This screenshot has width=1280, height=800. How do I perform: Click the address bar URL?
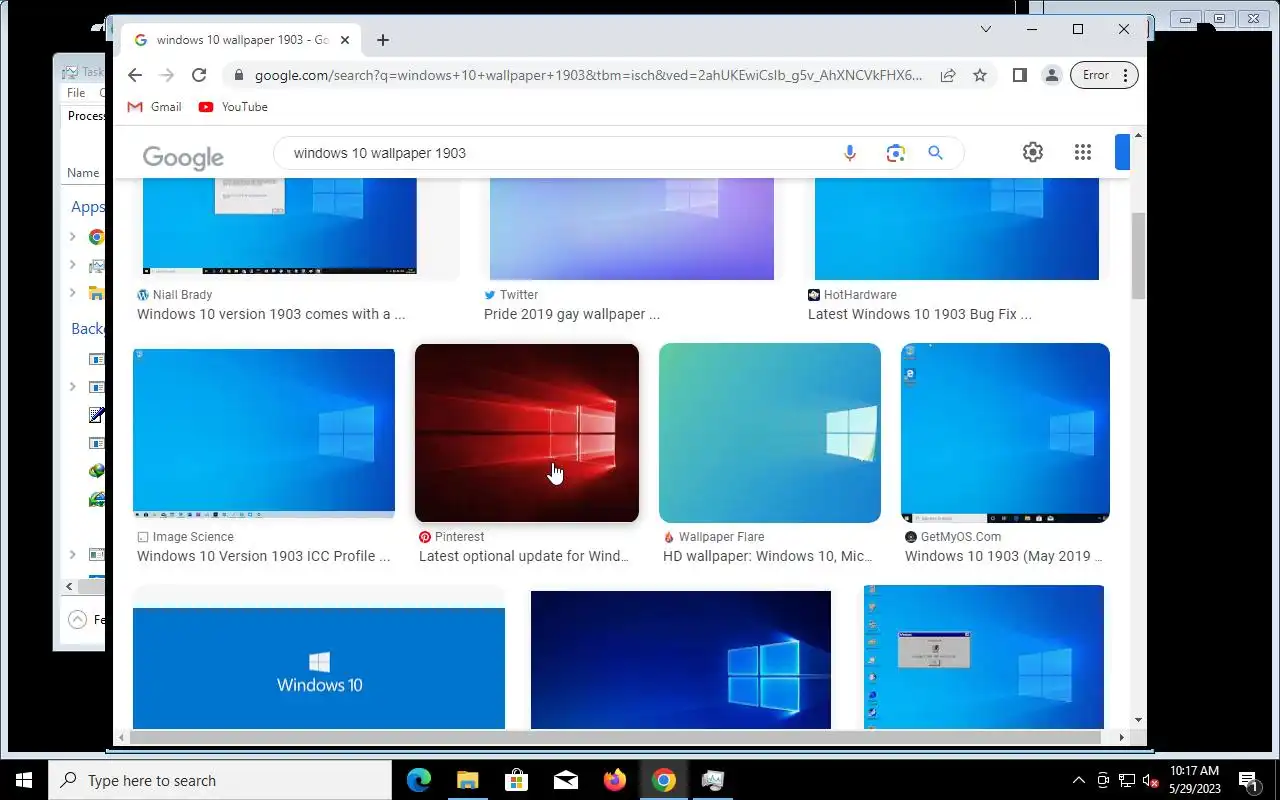[x=588, y=75]
